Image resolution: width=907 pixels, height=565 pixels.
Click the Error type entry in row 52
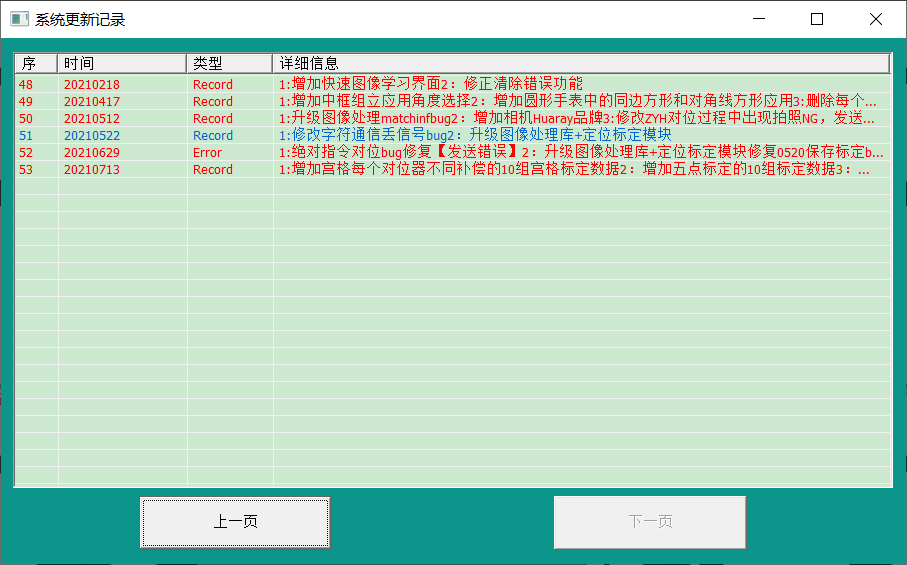pos(208,153)
